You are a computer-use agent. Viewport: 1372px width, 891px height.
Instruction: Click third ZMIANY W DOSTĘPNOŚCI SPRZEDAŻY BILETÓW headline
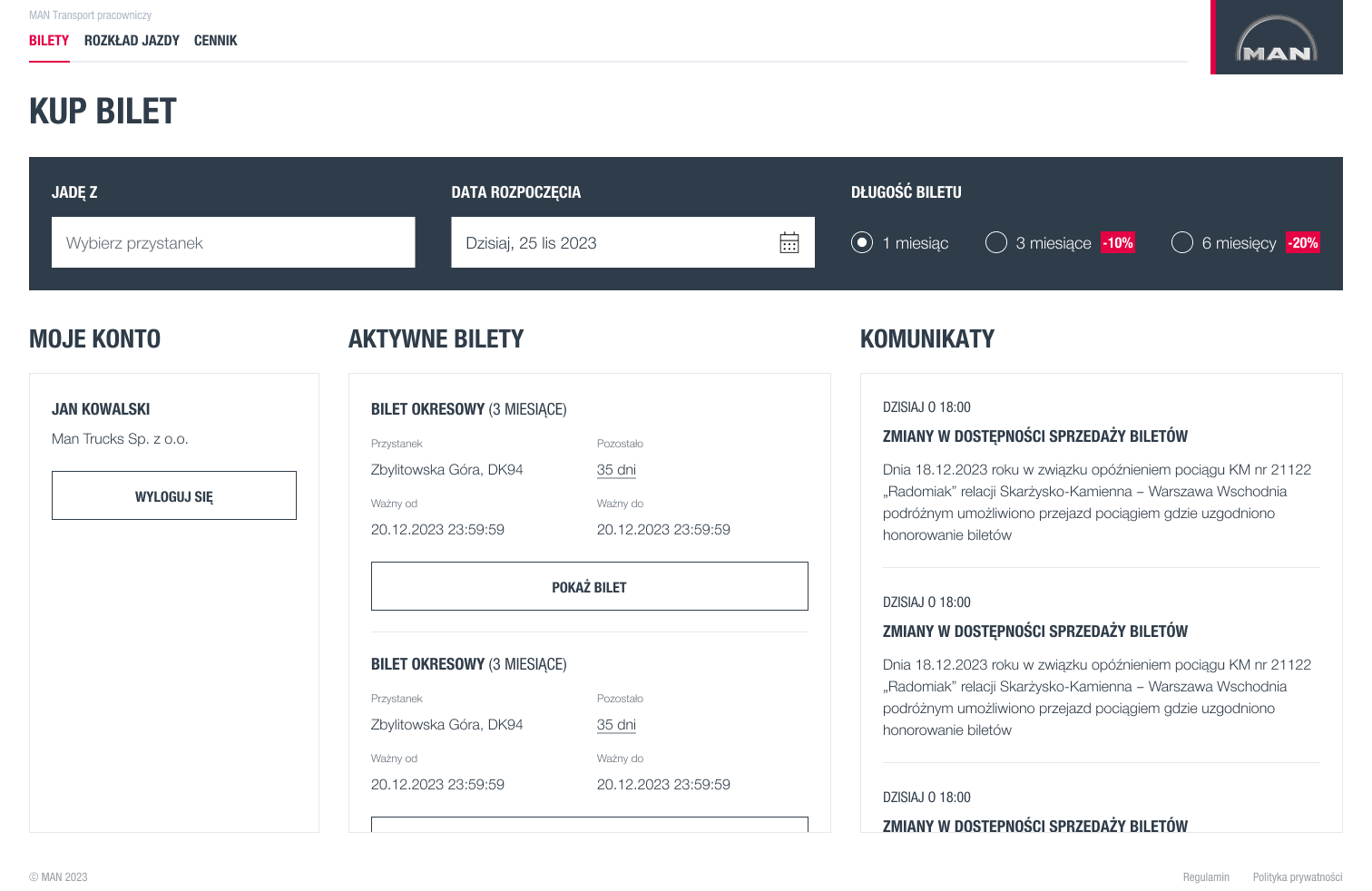(x=1035, y=826)
